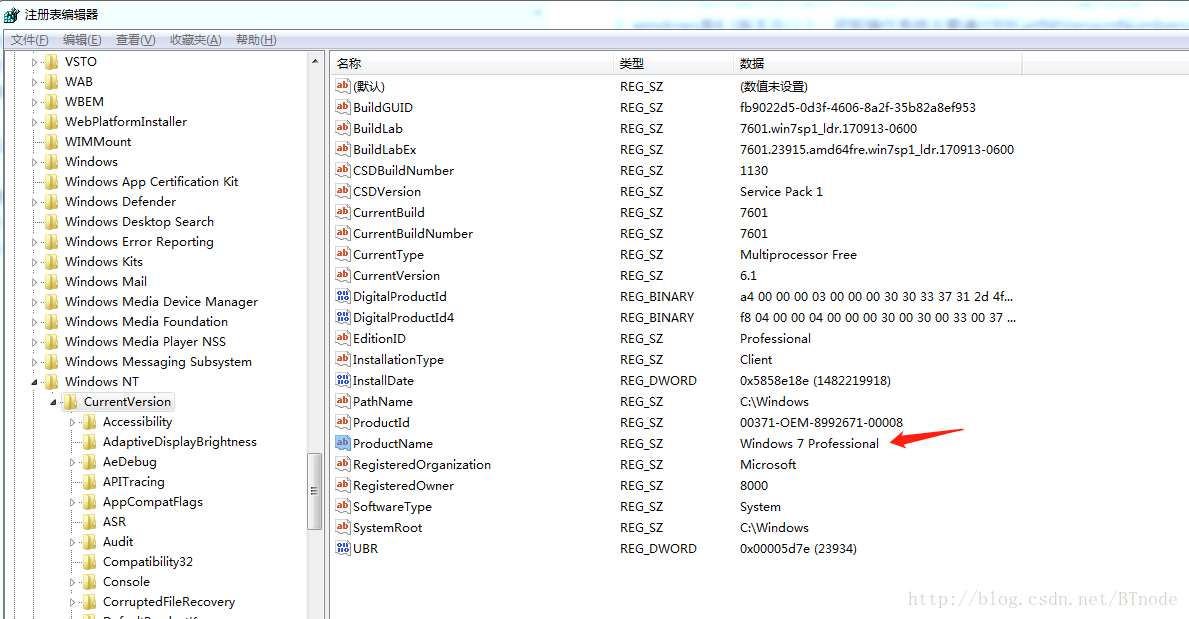Image resolution: width=1189 pixels, height=619 pixels.
Task: Expand the Windows Media Foundation node
Action: (34, 322)
